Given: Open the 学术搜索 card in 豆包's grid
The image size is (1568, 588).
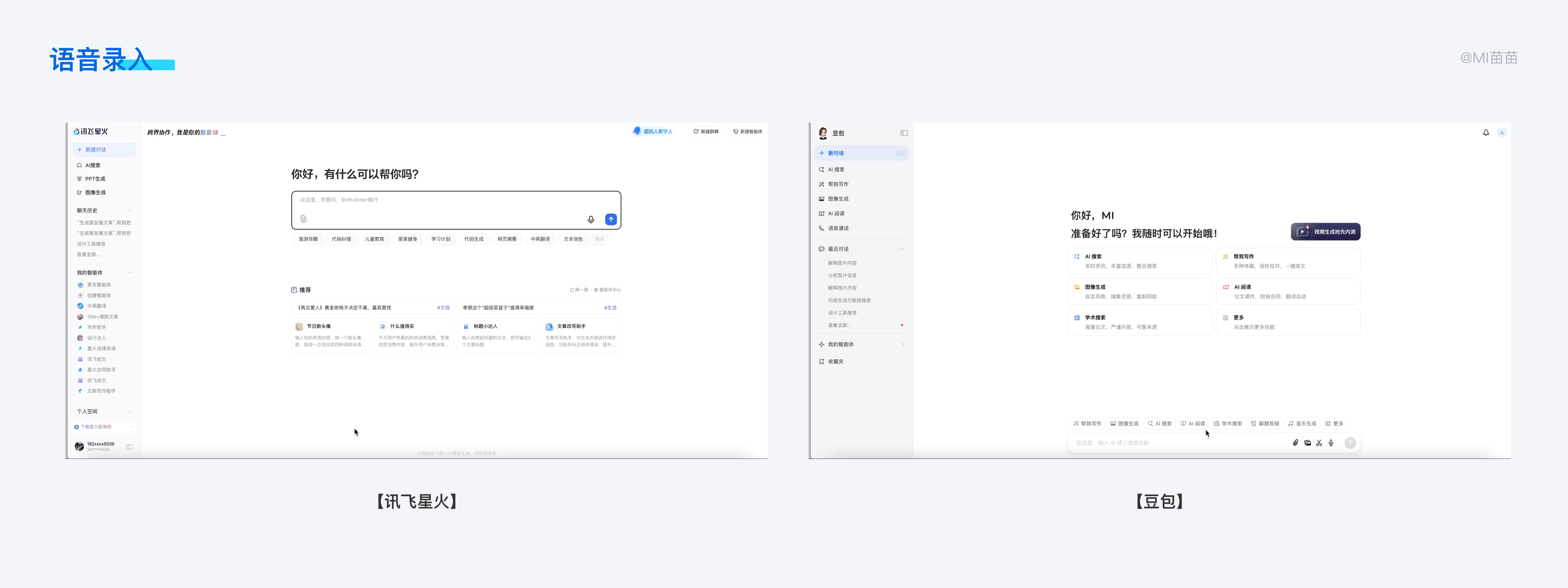Looking at the screenshot, I should click(1140, 322).
